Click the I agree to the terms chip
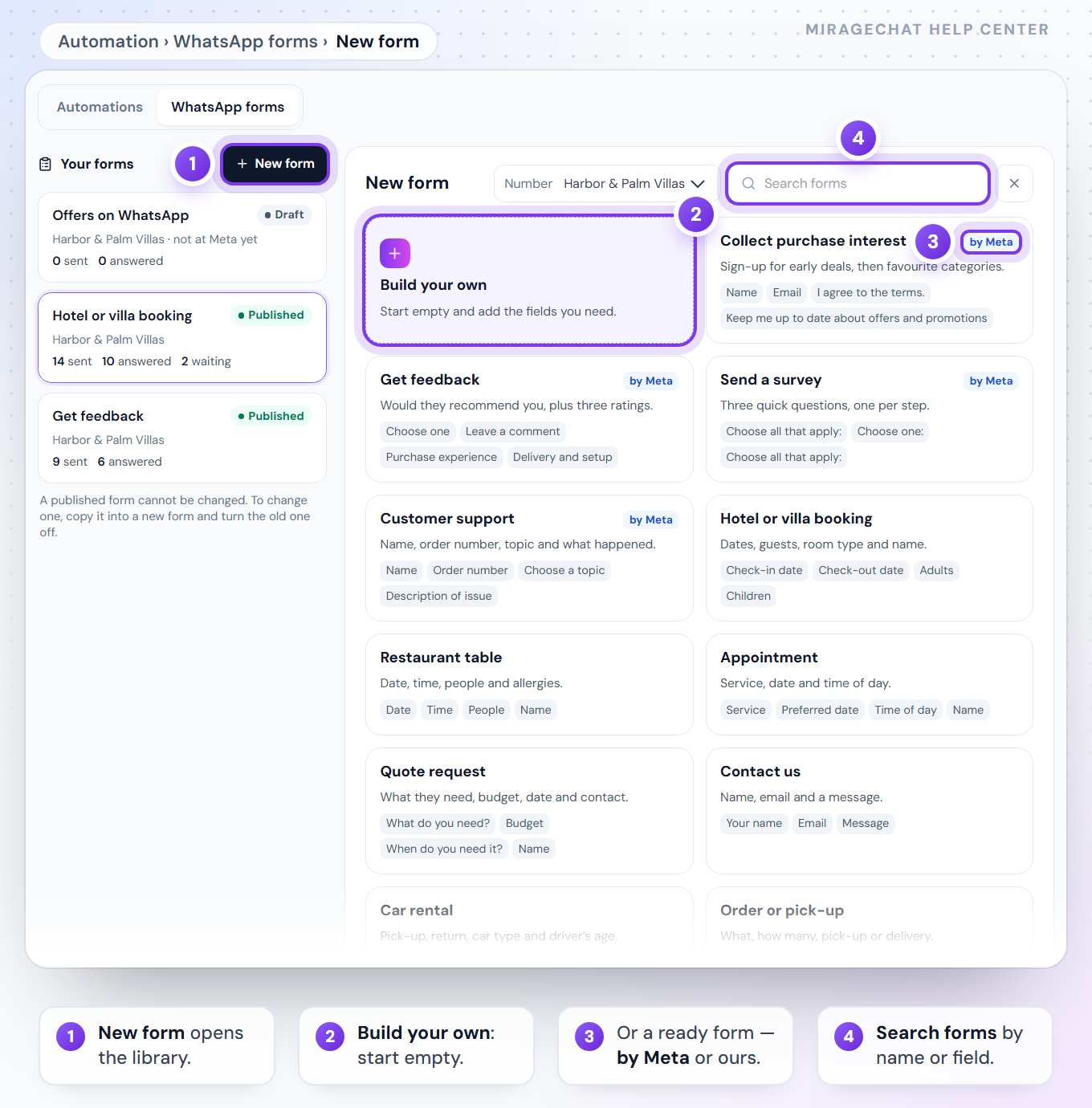Viewport: 1092px width, 1108px height. click(870, 292)
